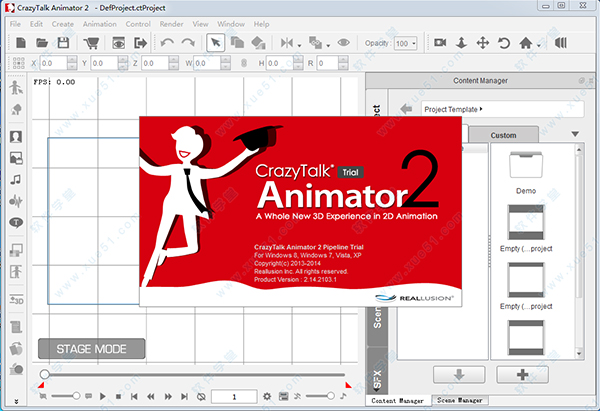Open the Render menu
The height and width of the screenshot is (411, 600).
pyautogui.click(x=171, y=24)
